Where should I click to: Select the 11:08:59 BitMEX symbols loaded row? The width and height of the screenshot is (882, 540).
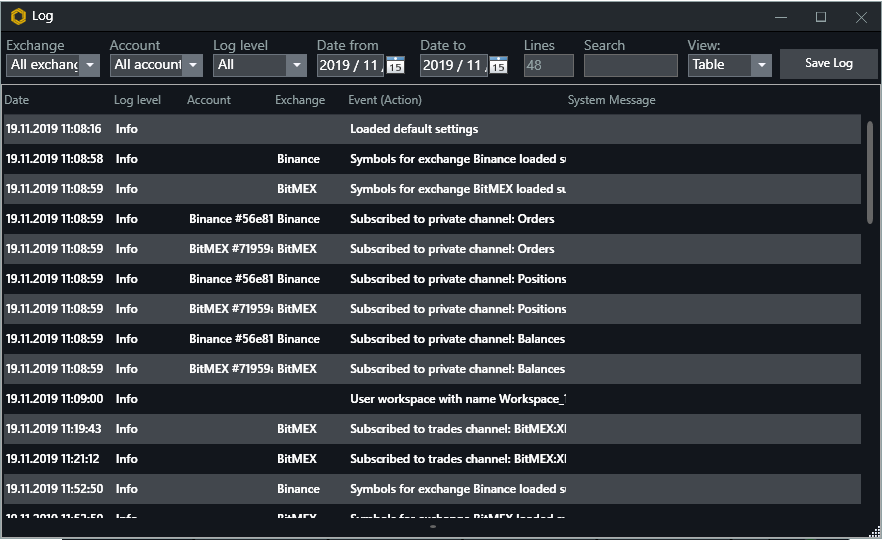tap(432, 189)
